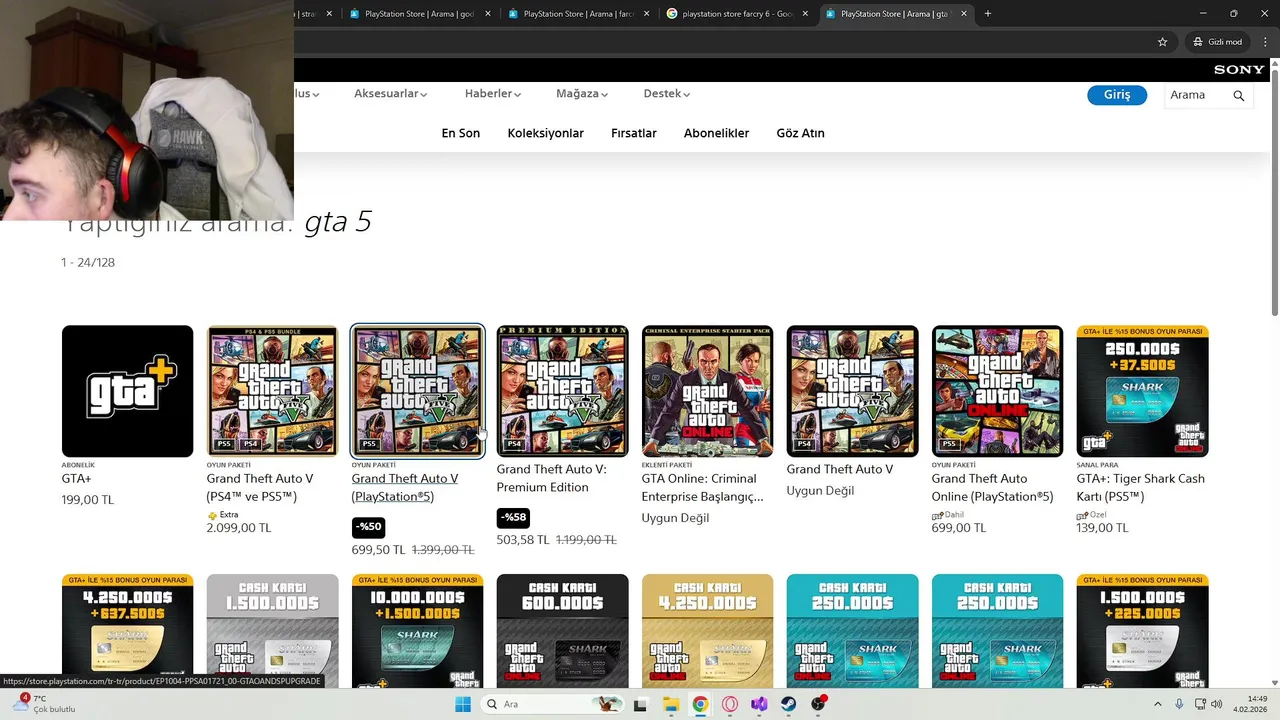Screen dimensions: 1280x720
Task: Open Steam from the taskbar
Action: [x=789, y=704]
